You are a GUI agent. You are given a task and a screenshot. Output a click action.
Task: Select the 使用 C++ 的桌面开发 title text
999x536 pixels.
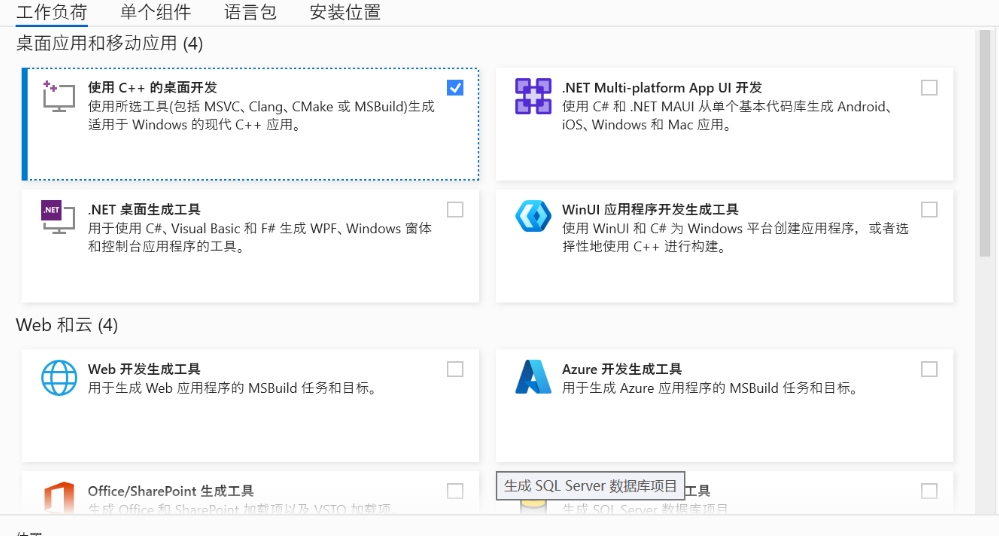click(x=152, y=87)
